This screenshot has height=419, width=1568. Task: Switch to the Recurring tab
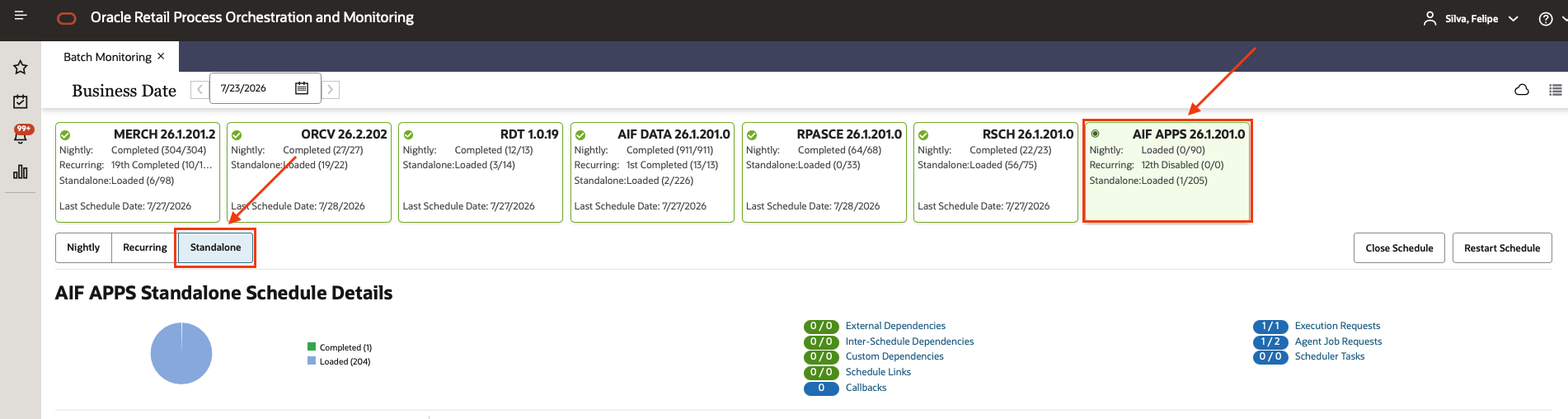145,247
